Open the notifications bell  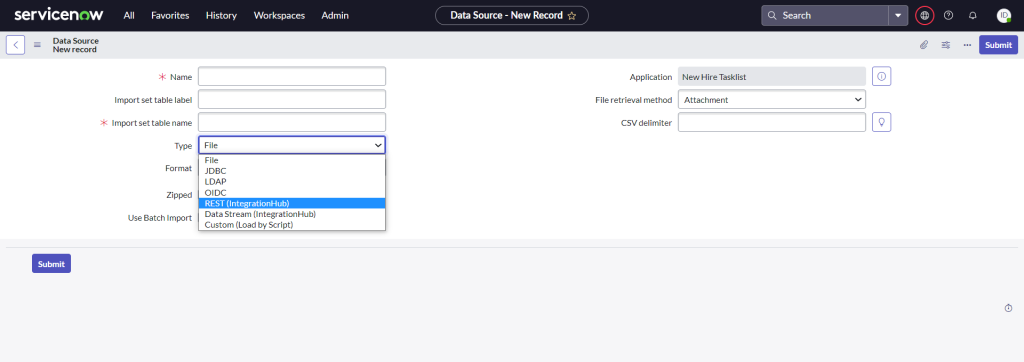(x=972, y=15)
